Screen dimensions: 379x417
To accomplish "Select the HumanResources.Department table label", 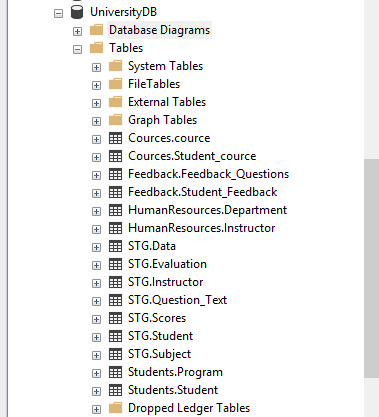I will 207,210.
